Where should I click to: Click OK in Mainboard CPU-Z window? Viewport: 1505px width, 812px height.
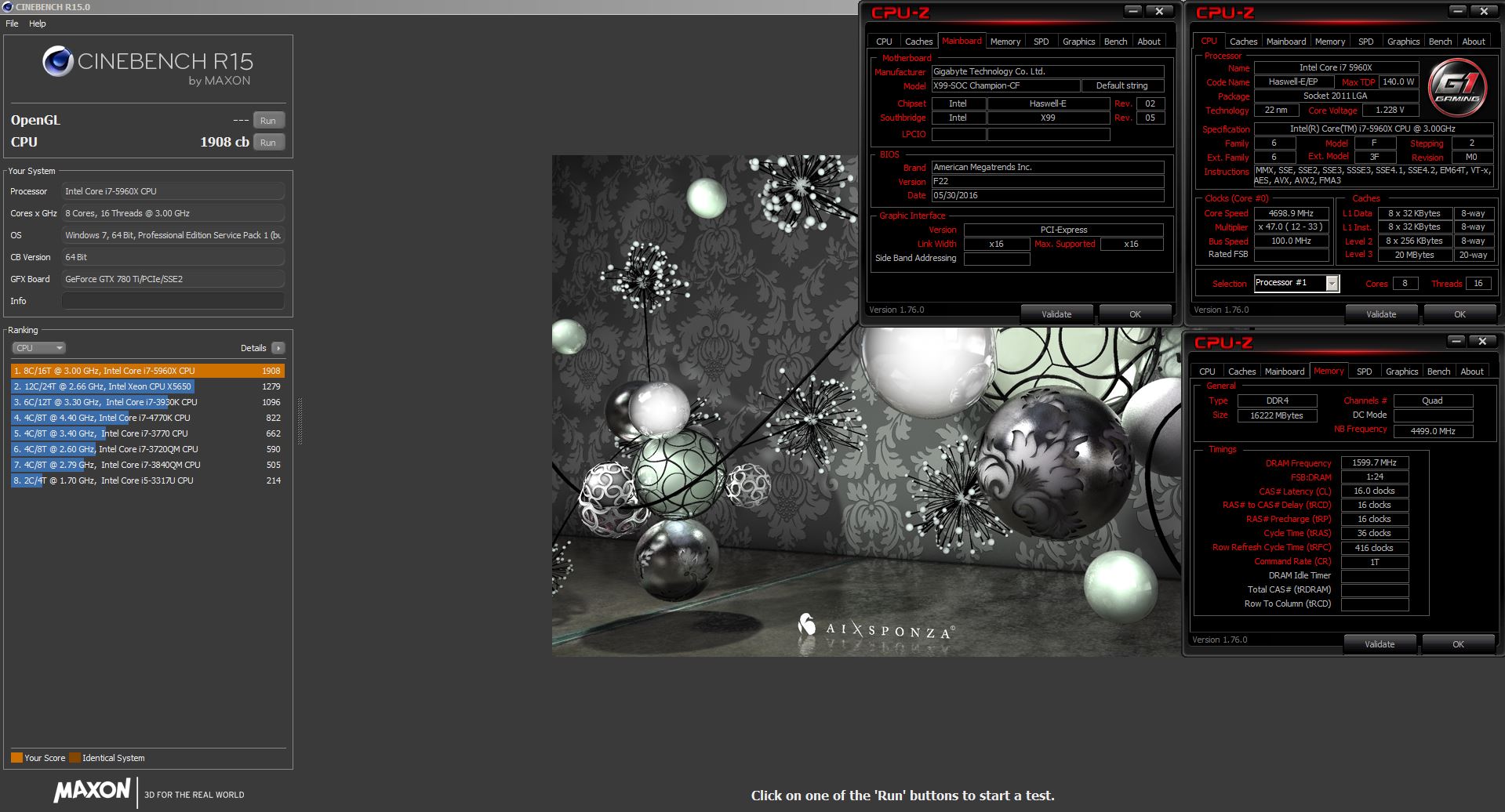[x=1135, y=314]
